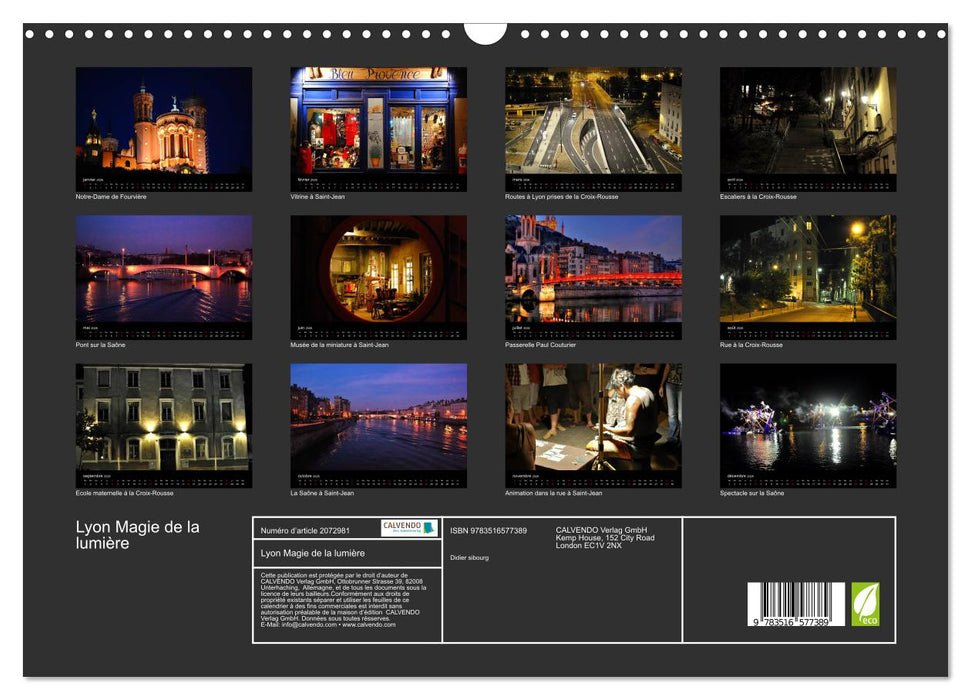Open the Musée de la miniature thumbnail

click(378, 269)
